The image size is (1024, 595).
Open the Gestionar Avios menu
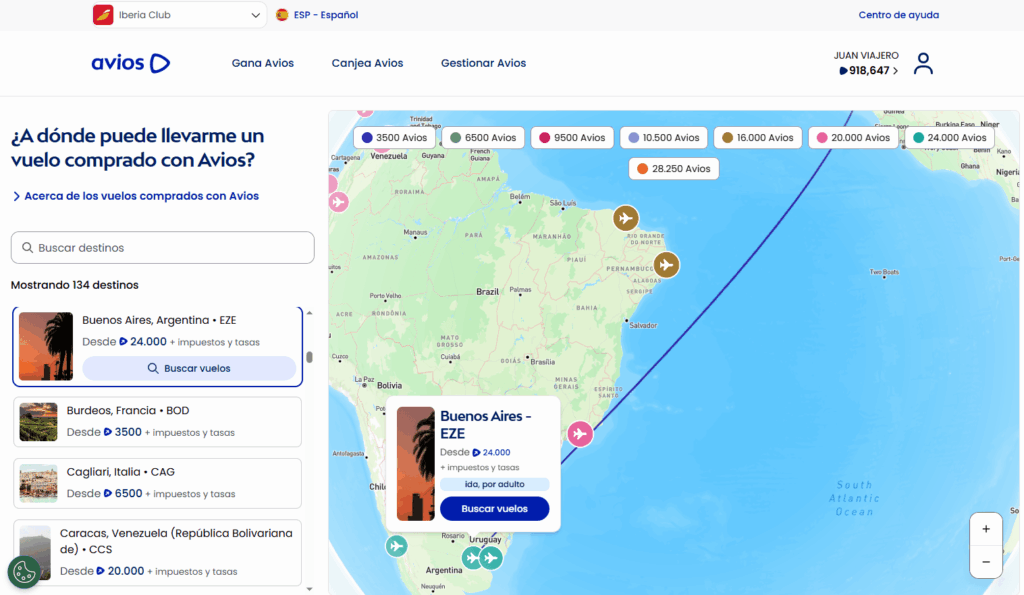point(483,63)
